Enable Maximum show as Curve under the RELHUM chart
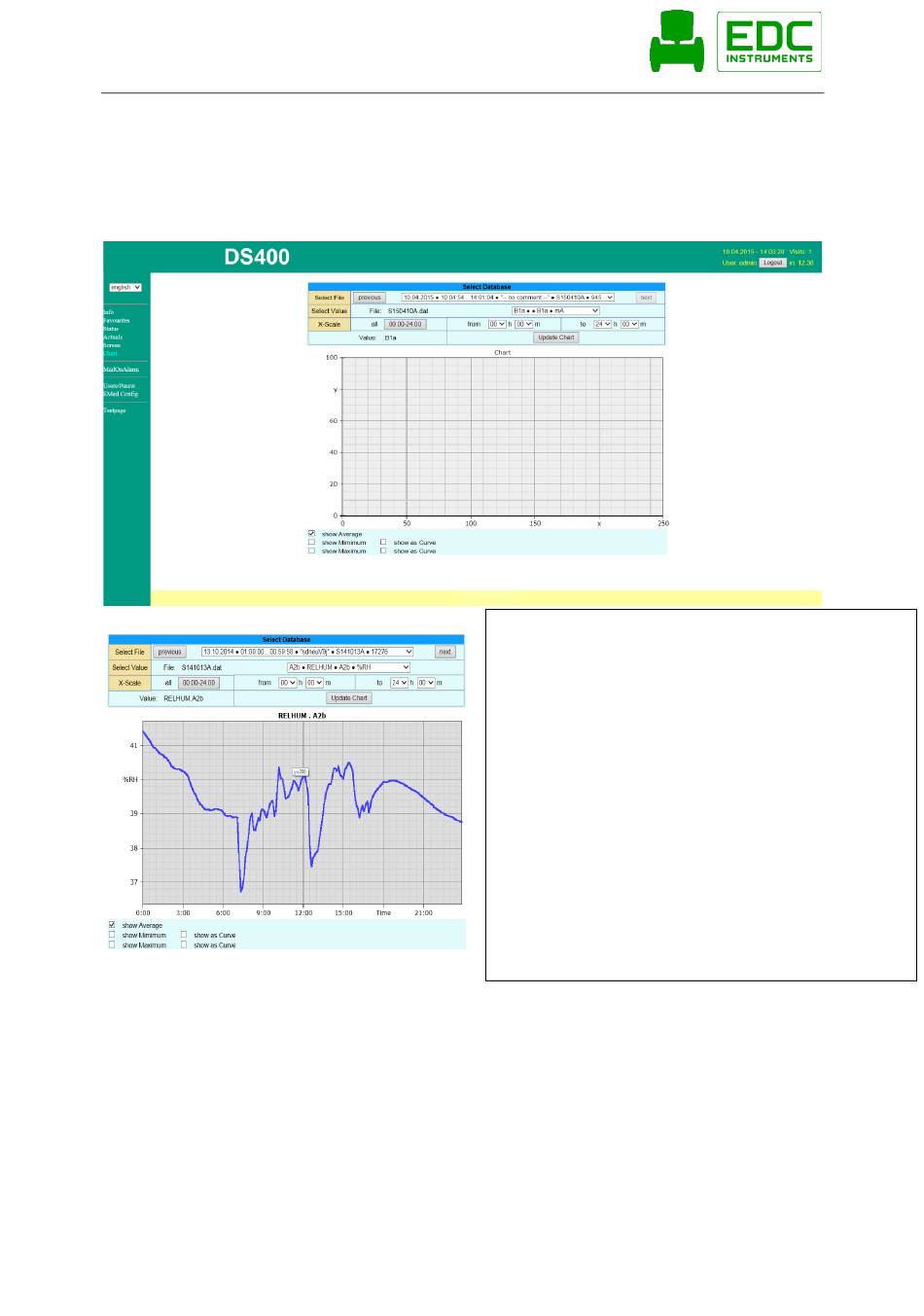The width and height of the screenshot is (924, 1316). 184,944
